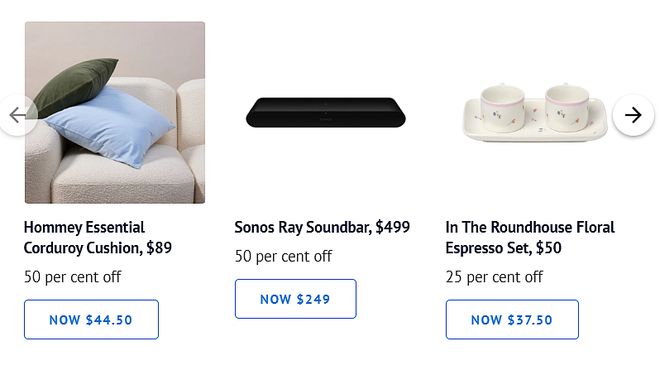Click the right espresso cup on tray
The image size is (660, 370).
[567, 106]
